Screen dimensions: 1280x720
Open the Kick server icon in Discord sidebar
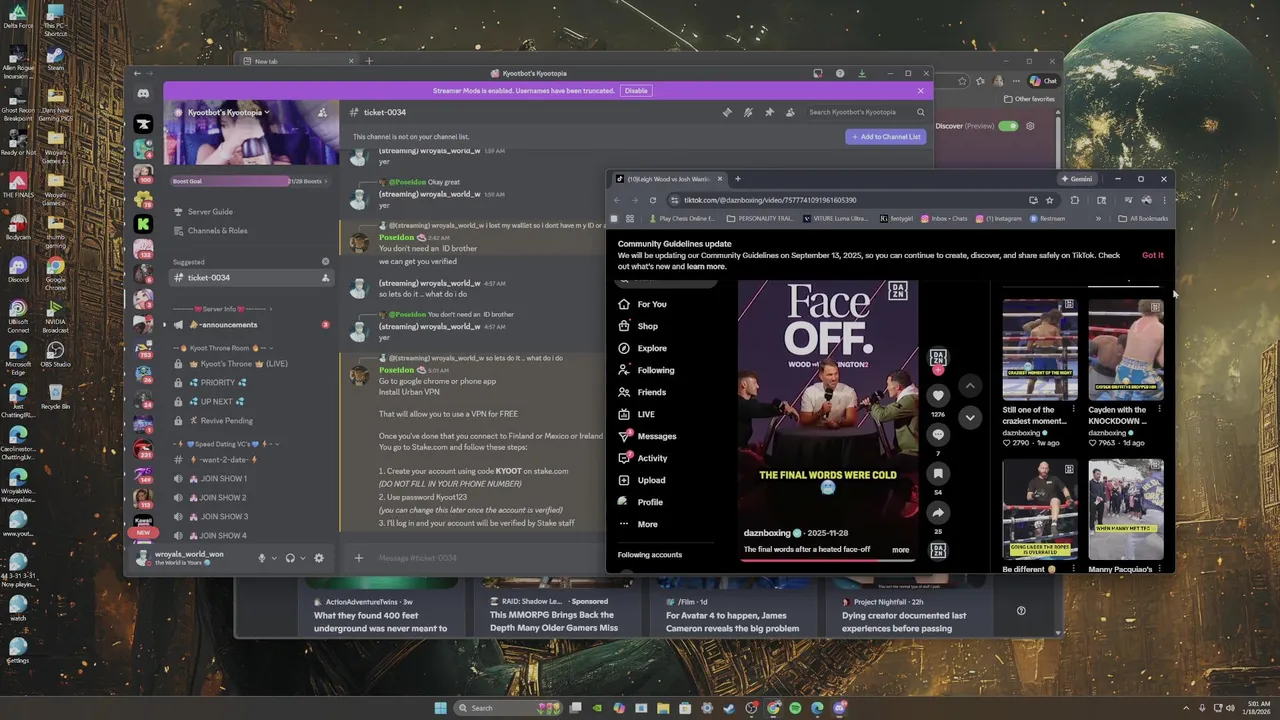click(x=143, y=224)
